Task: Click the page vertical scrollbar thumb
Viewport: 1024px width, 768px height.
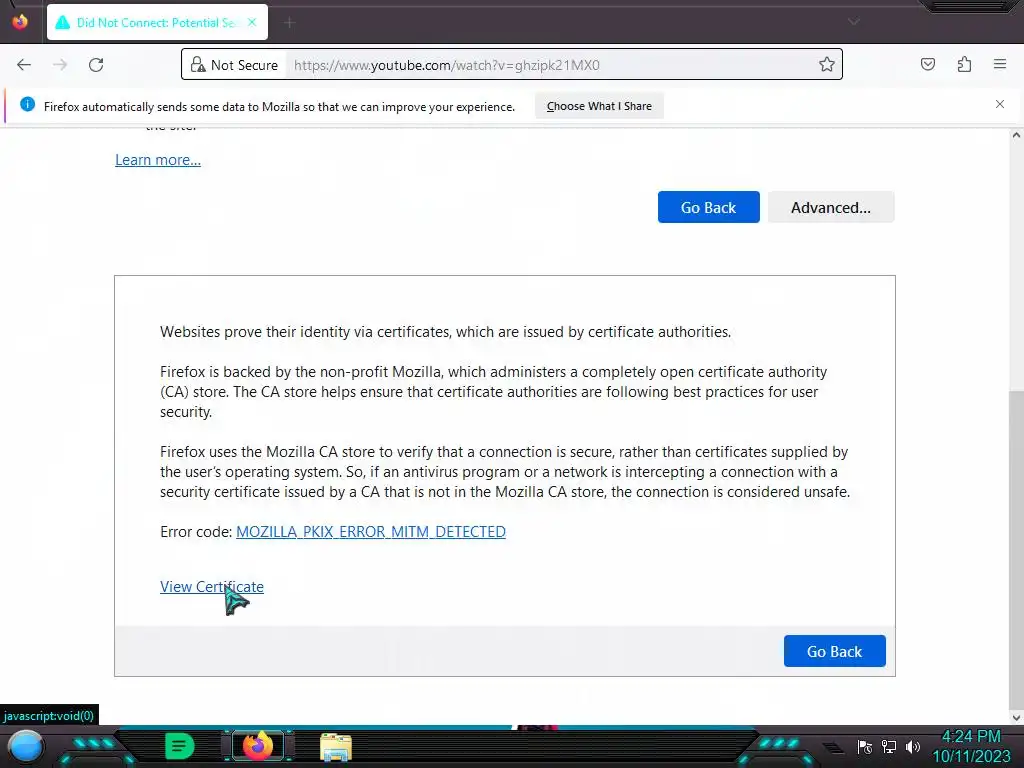Action: coord(1016,549)
